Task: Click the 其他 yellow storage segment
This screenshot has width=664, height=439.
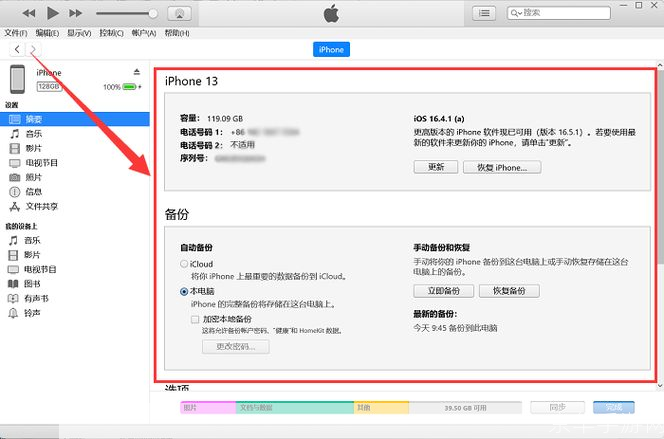Action: tap(382, 408)
